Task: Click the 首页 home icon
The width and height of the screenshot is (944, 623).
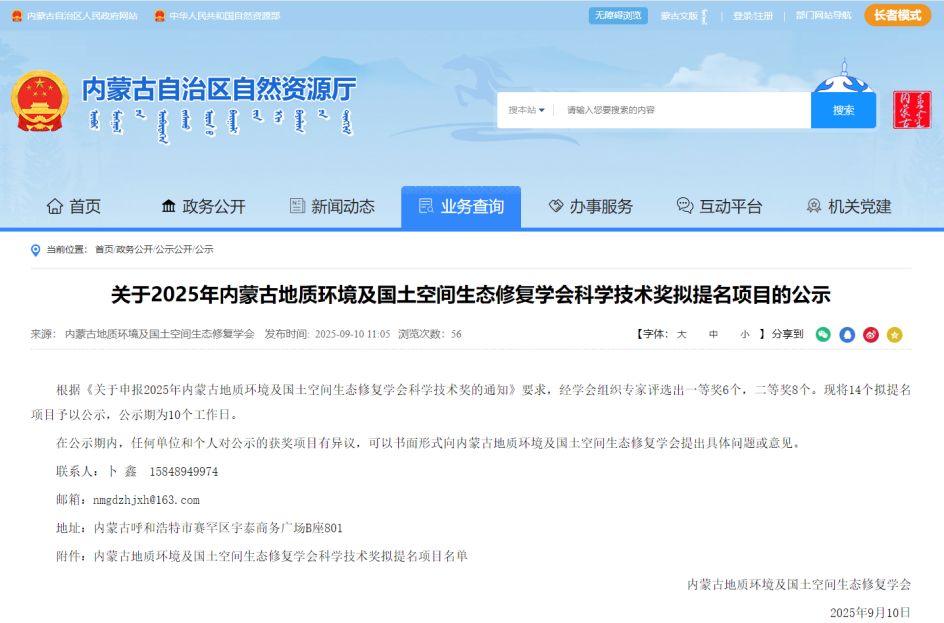Action: coord(55,206)
